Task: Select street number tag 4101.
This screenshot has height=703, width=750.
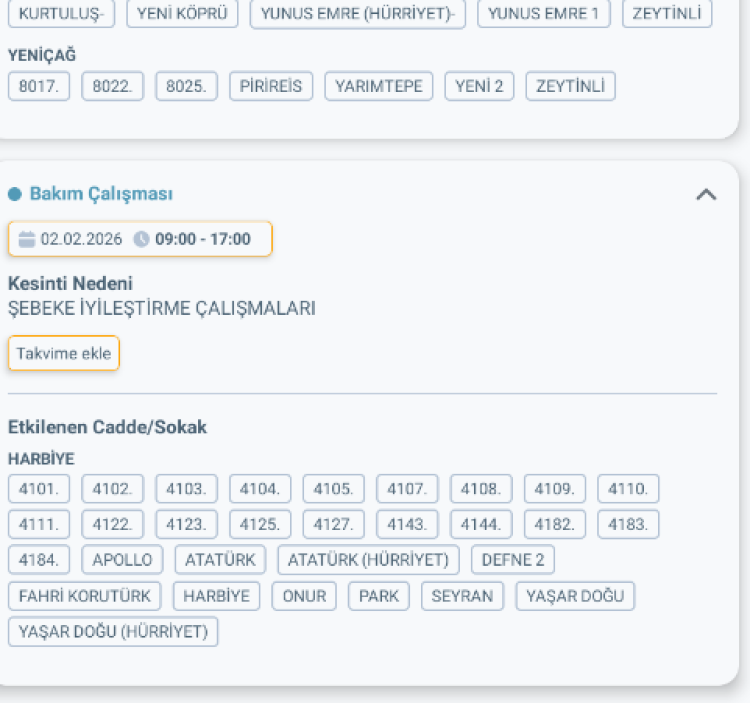Action: 40,489
